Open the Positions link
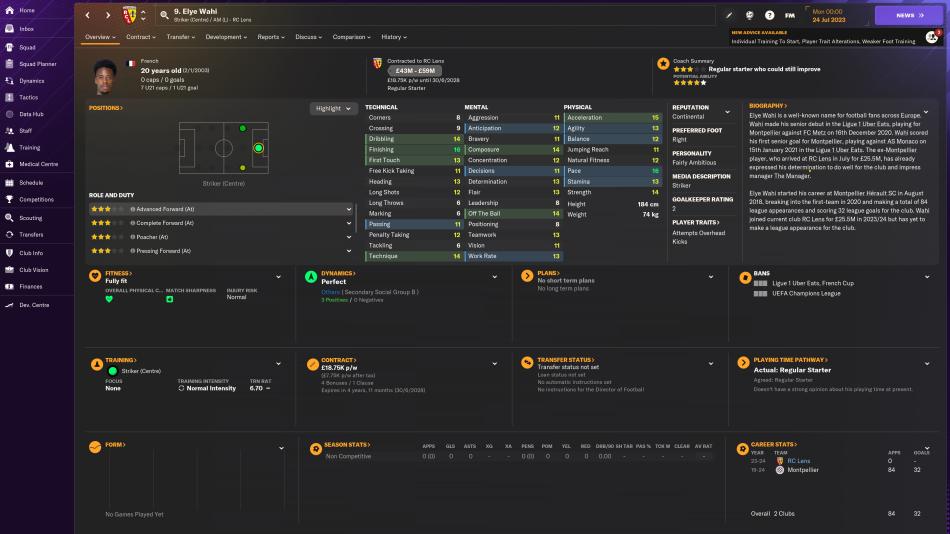Screen dimensions: 950x534 coord(106,108)
